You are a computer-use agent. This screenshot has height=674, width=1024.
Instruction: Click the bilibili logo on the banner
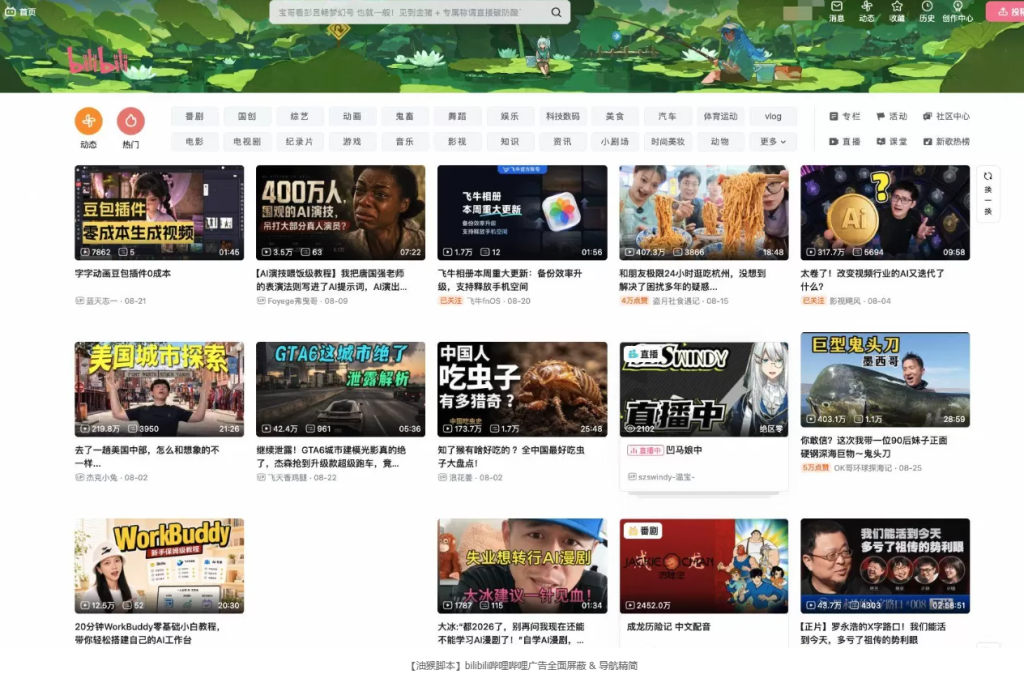click(x=98, y=61)
